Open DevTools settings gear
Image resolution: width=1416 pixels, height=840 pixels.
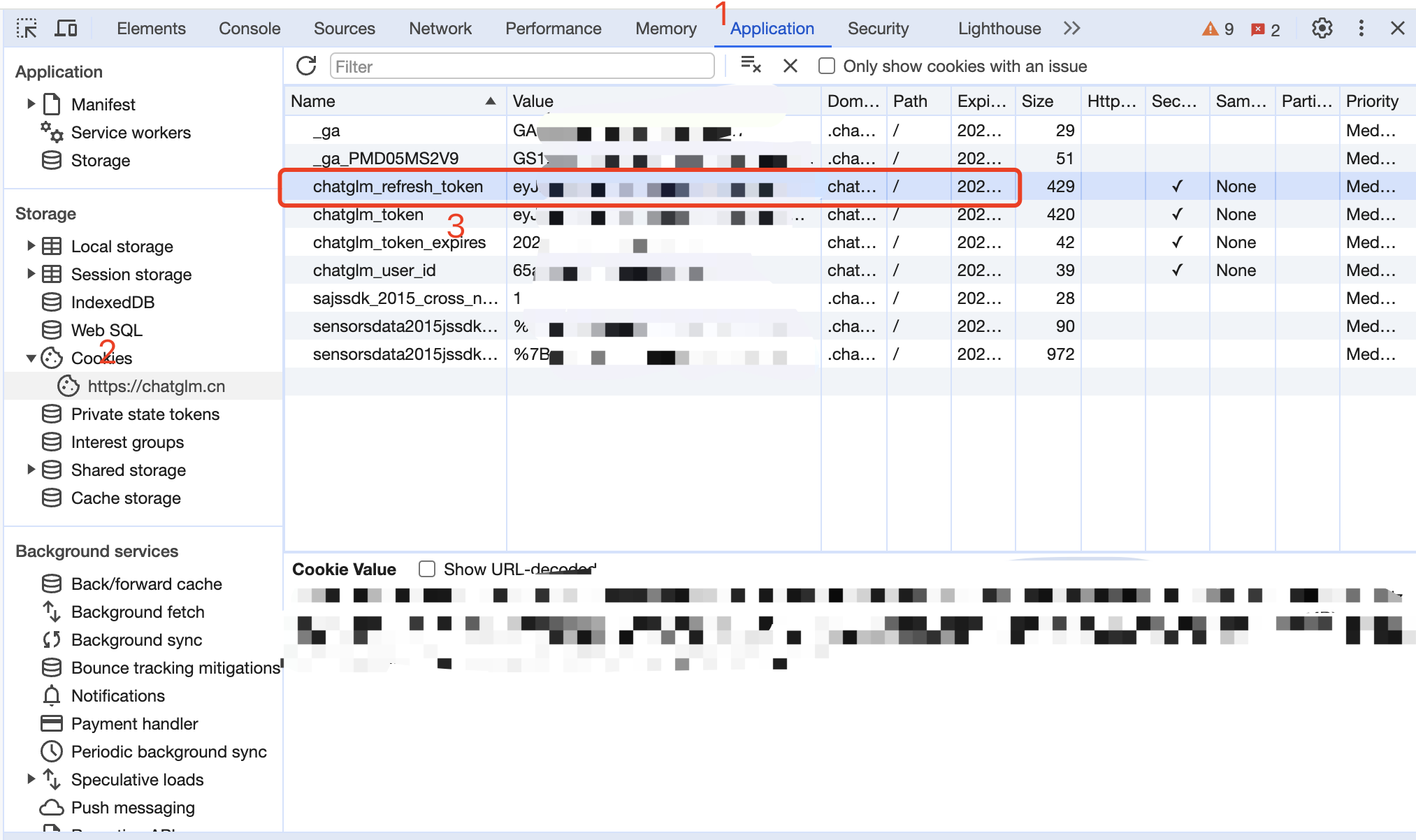(x=1322, y=29)
